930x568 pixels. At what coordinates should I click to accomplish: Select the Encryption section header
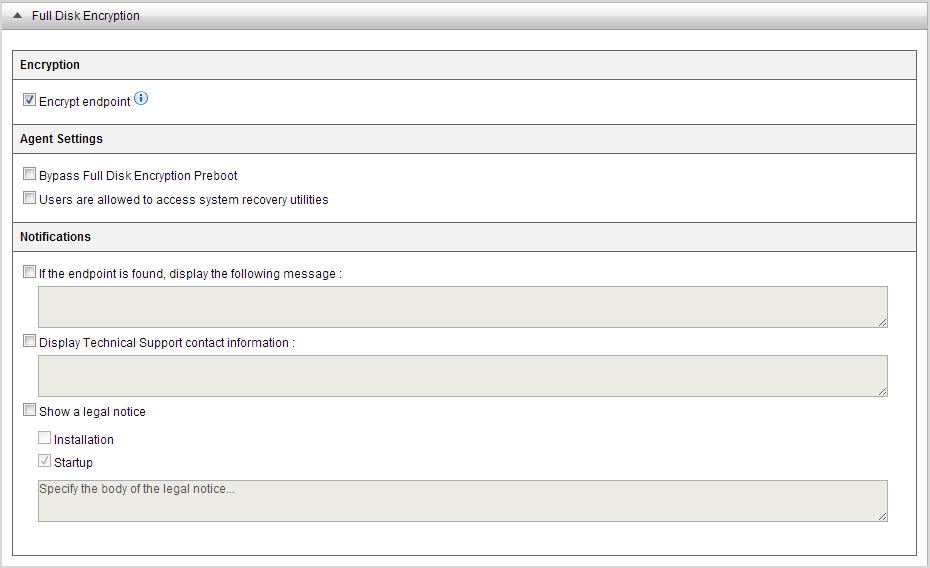point(50,65)
